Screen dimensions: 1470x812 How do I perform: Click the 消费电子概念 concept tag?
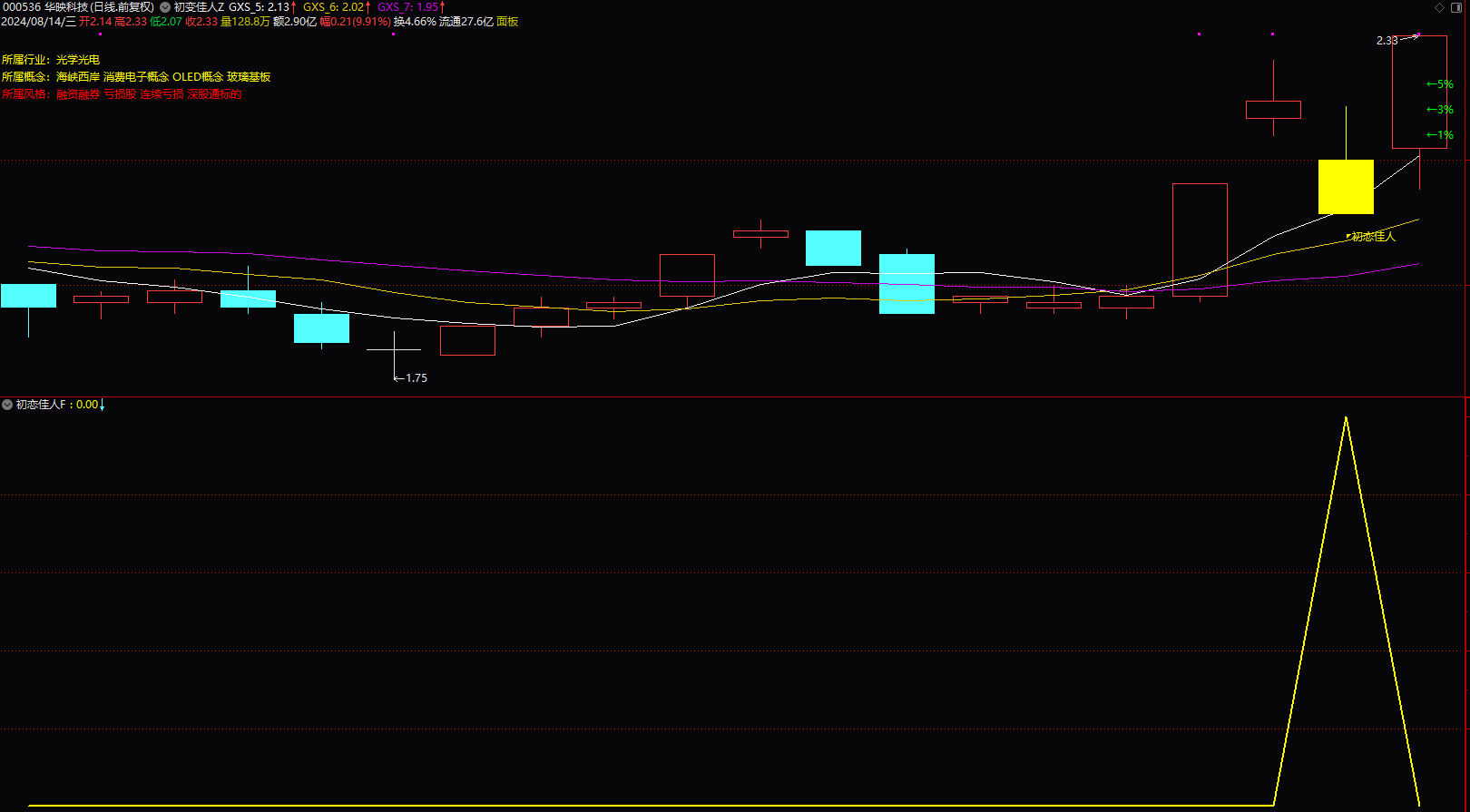[x=136, y=77]
